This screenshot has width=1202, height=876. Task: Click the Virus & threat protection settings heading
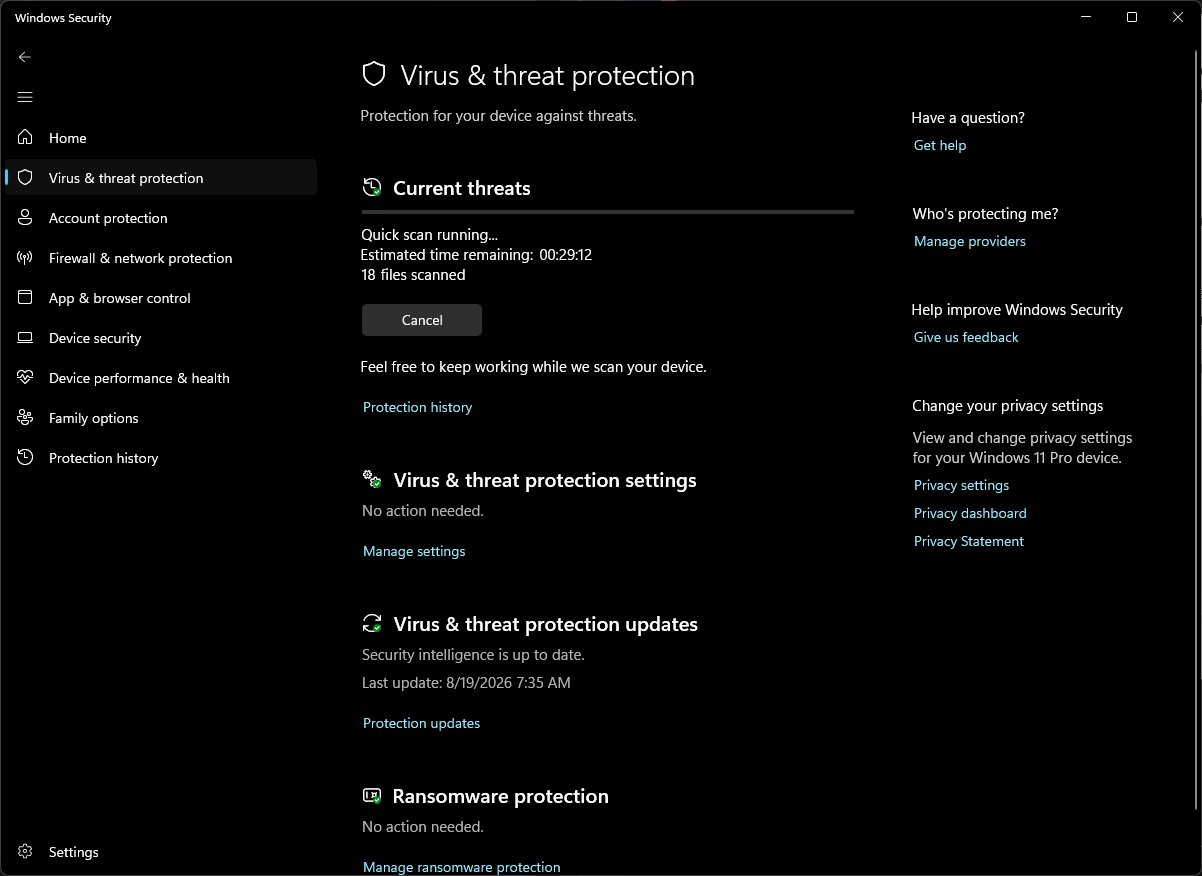(545, 480)
